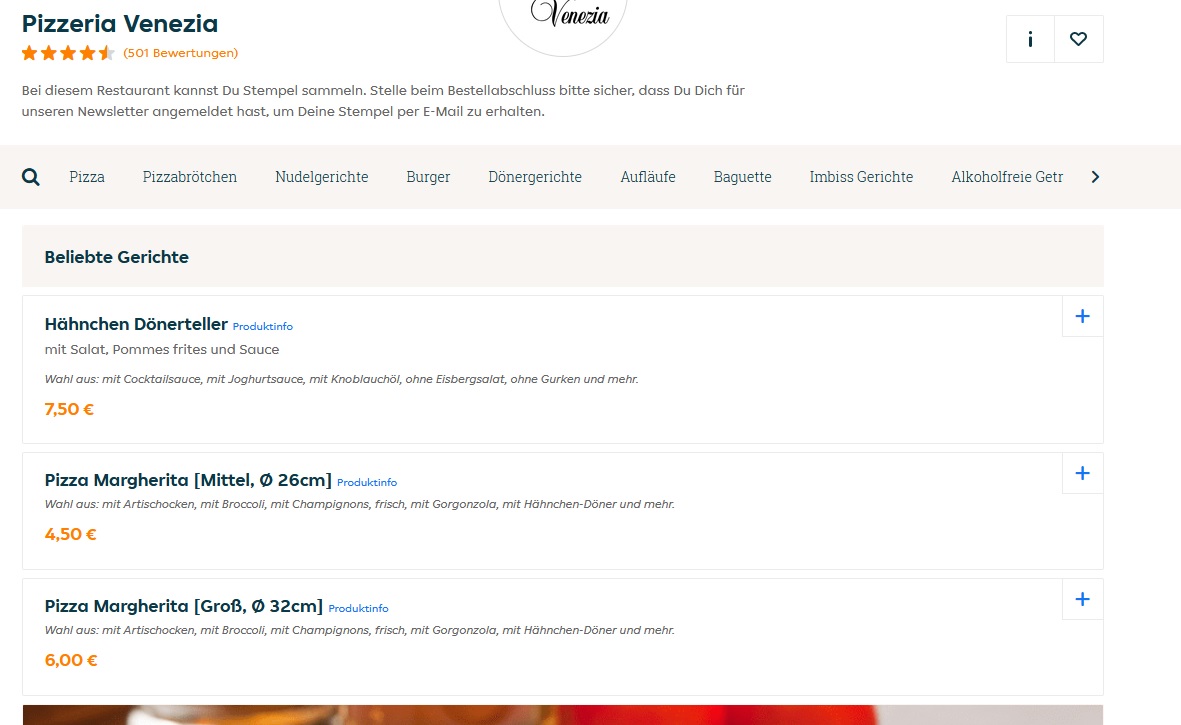
Task: Open the Dönergerichte category
Action: [535, 177]
